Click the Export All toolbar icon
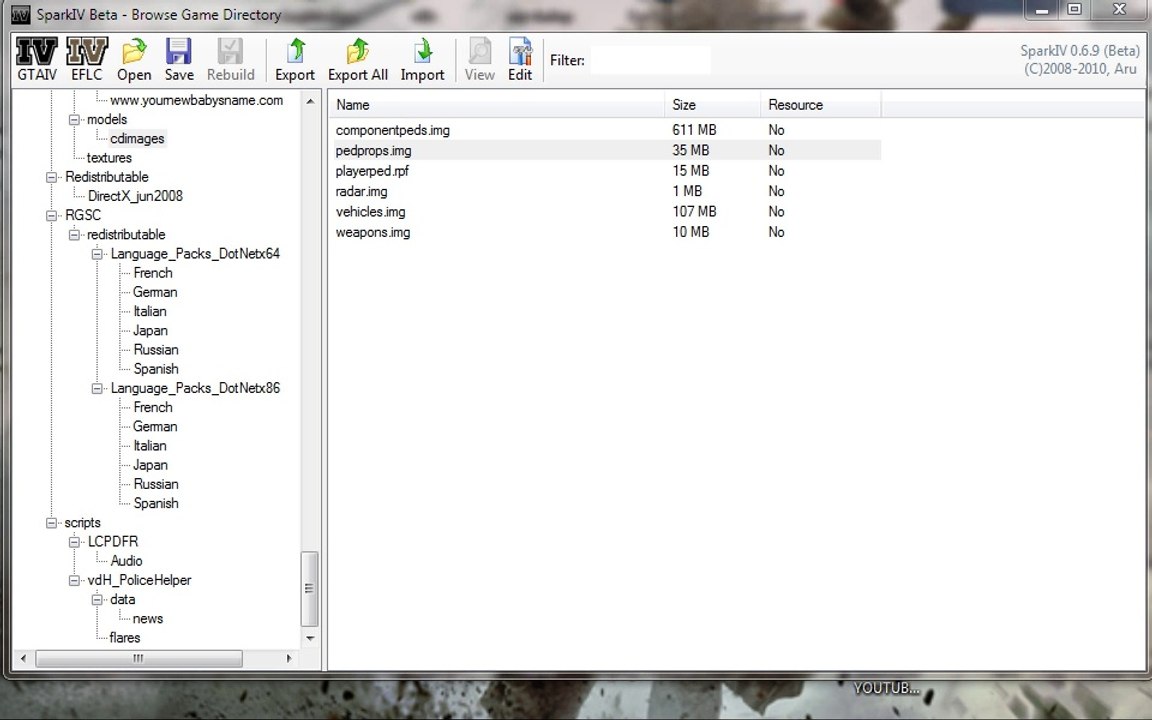Screen dimensions: 1152x720 358,59
